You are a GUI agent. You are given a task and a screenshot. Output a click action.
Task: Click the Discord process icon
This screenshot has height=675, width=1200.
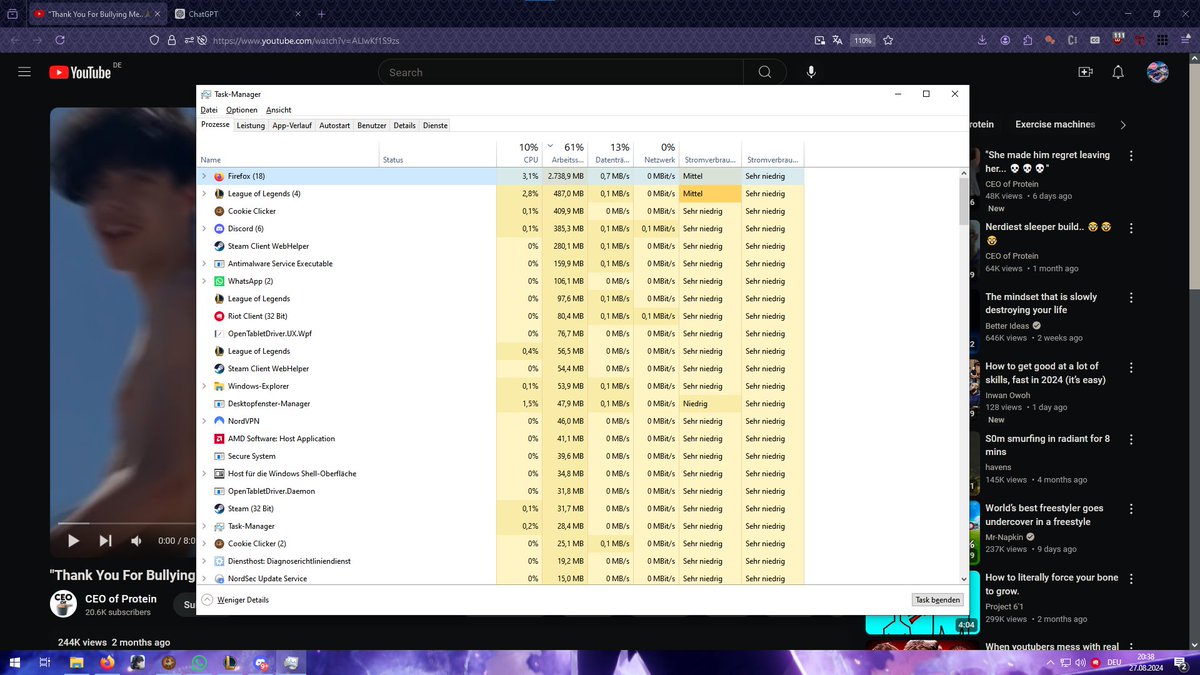click(219, 229)
